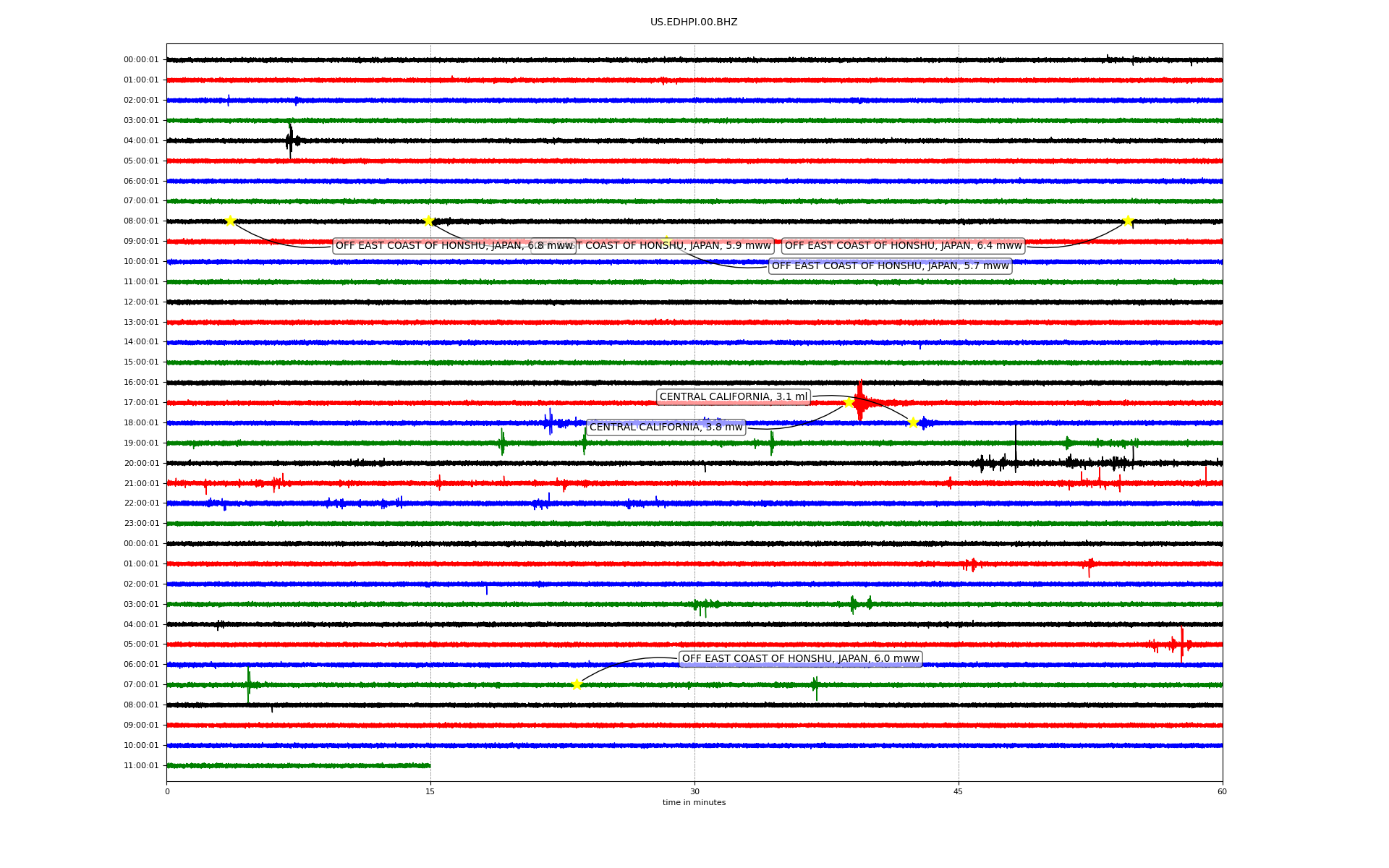
Task: Select the Honshu Japan 6.0 mww label
Action: pos(800,658)
